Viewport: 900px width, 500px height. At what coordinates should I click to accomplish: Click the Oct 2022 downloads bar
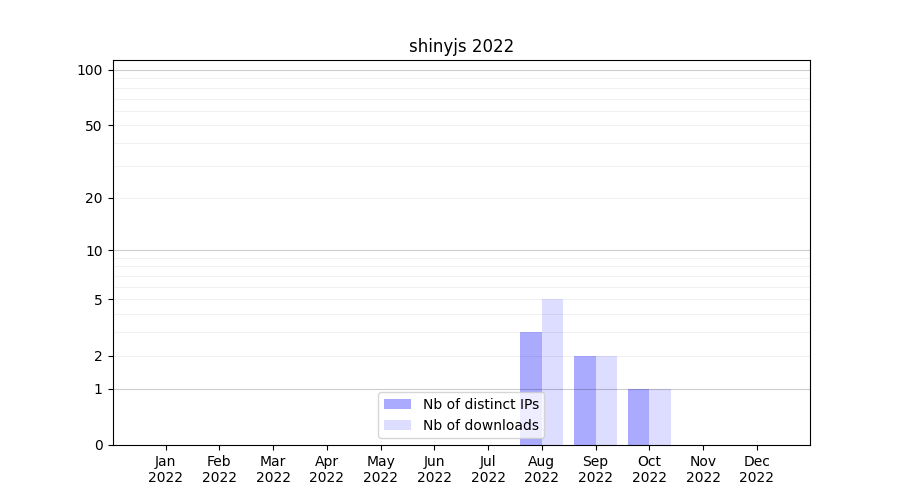660,417
